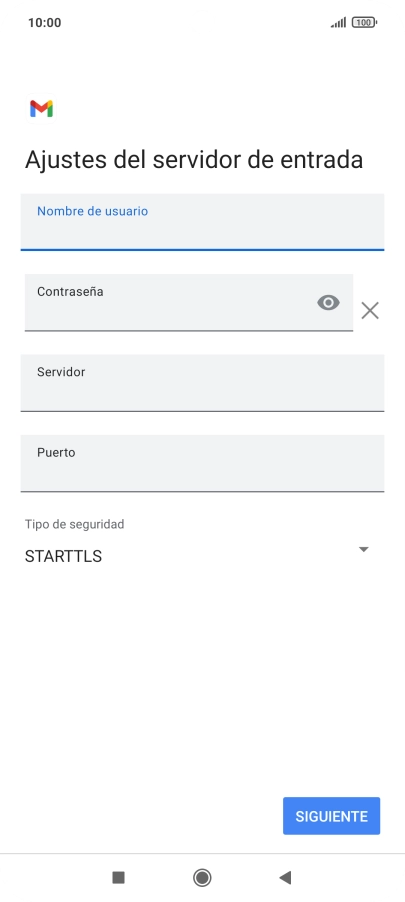Tap the 10:00 clock in status bar

pos(44,22)
